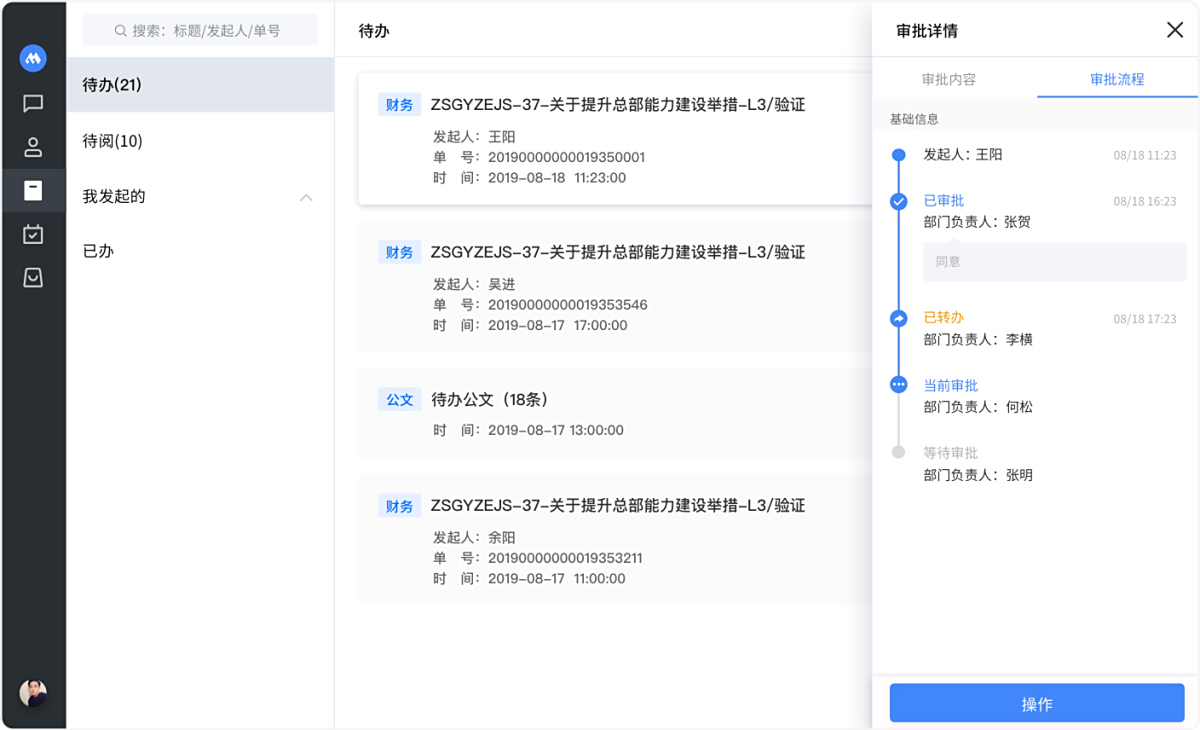This screenshot has height=730, width=1200.
Task: Click the 已转办 forward arrow step icon
Action: click(898, 319)
